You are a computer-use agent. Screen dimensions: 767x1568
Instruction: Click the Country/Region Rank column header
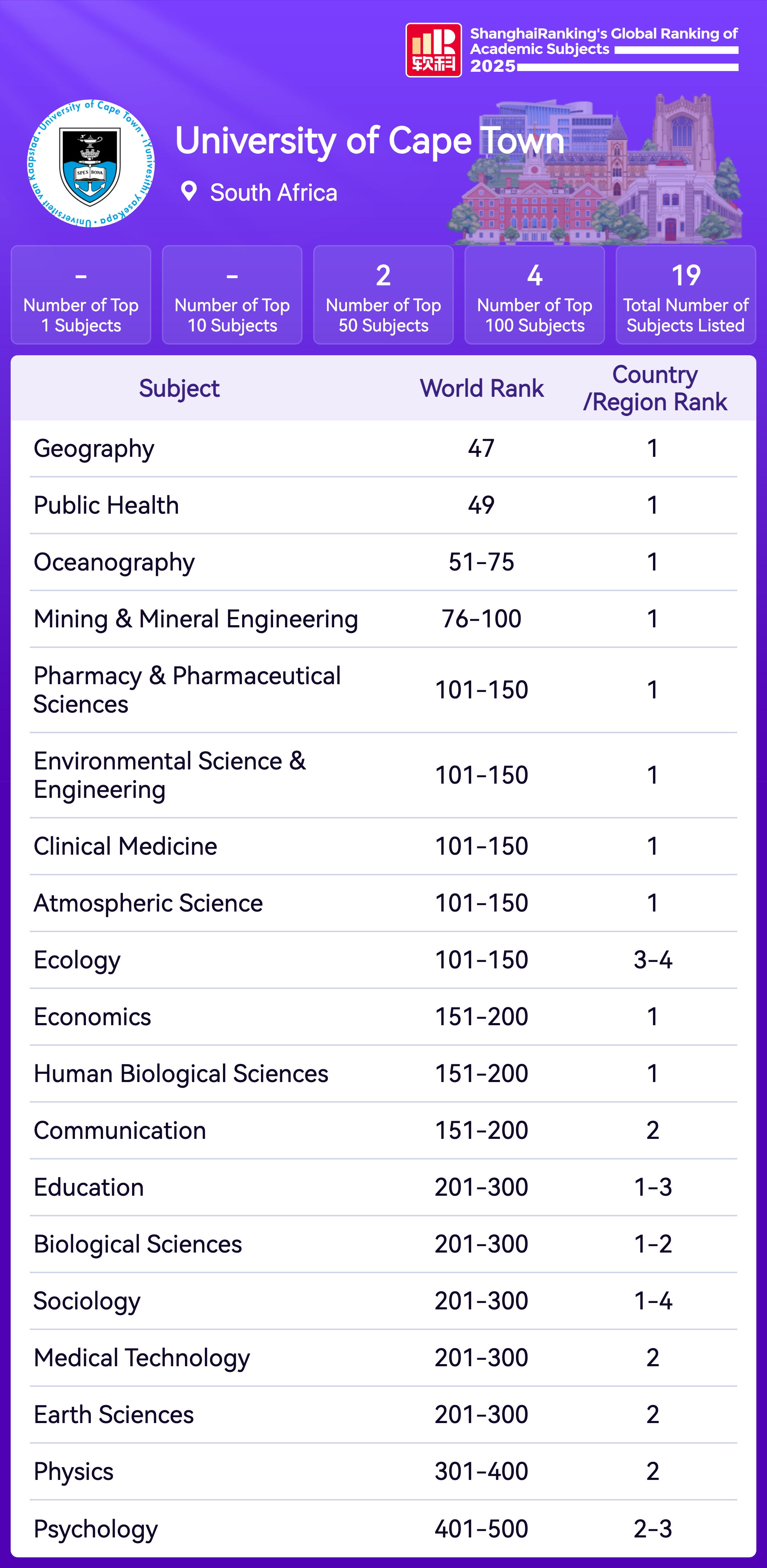tap(654, 388)
